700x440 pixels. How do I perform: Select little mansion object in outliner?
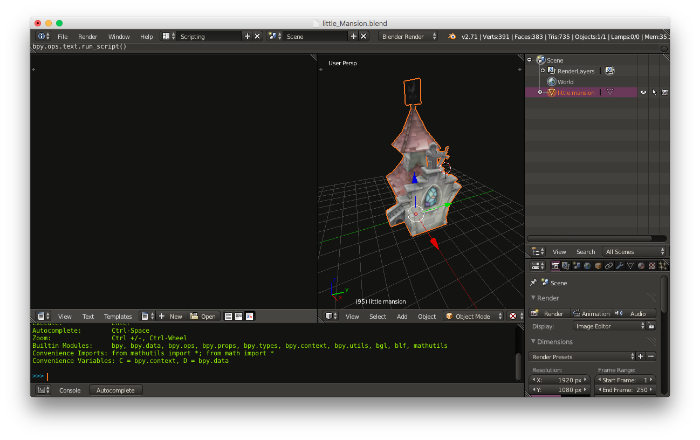click(576, 93)
